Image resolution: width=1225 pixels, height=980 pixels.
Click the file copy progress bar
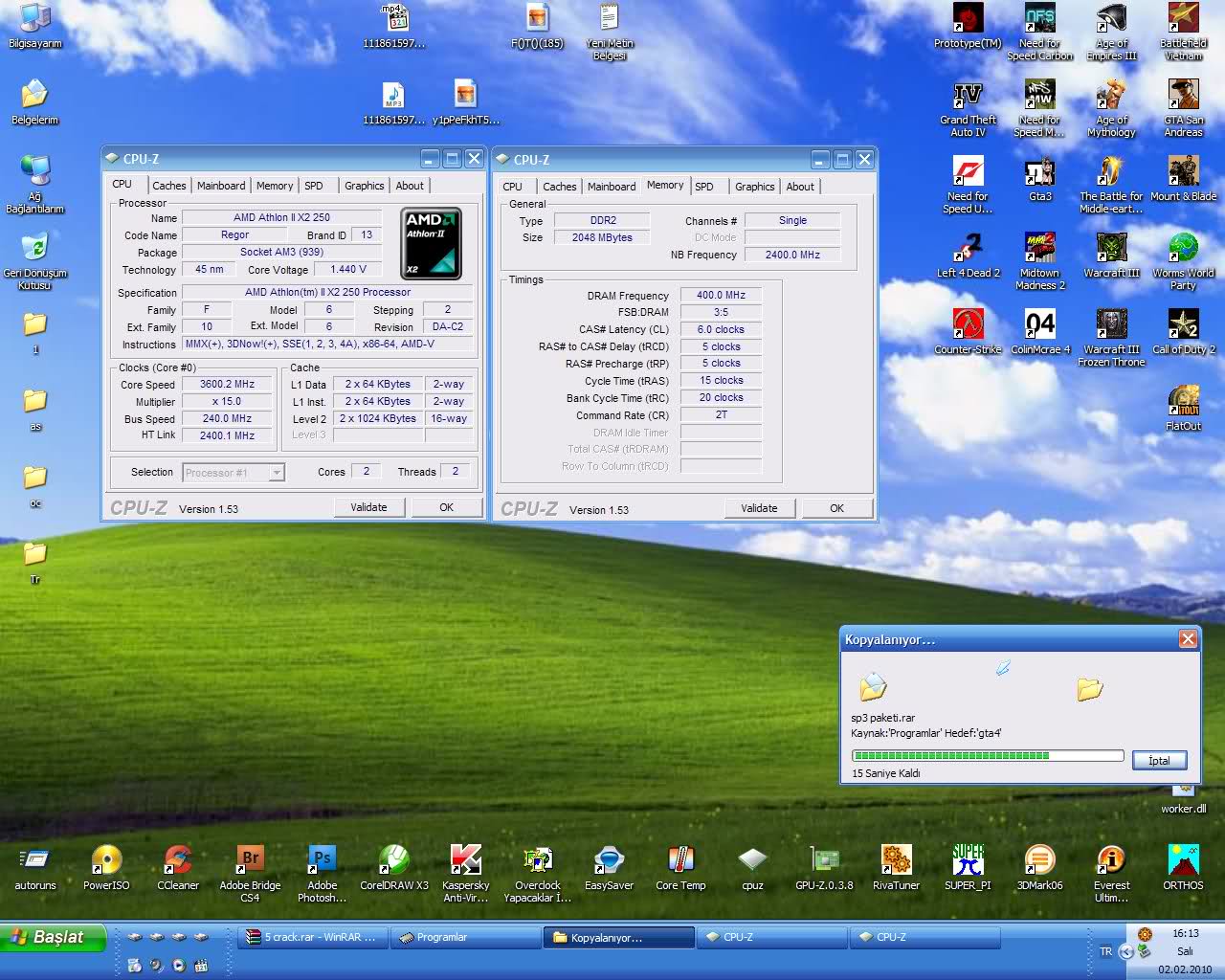[988, 755]
